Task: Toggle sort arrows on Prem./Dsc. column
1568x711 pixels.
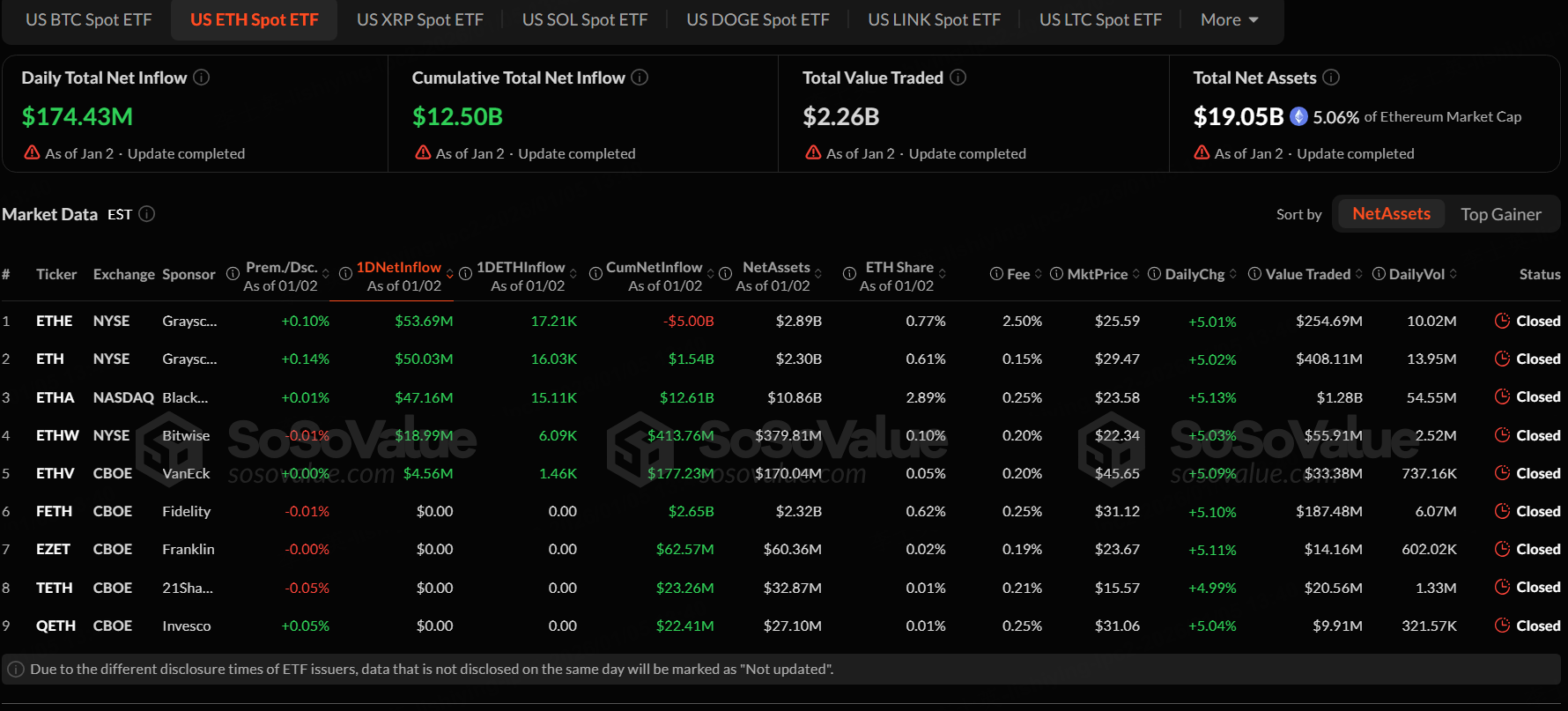Action: pyautogui.click(x=326, y=274)
